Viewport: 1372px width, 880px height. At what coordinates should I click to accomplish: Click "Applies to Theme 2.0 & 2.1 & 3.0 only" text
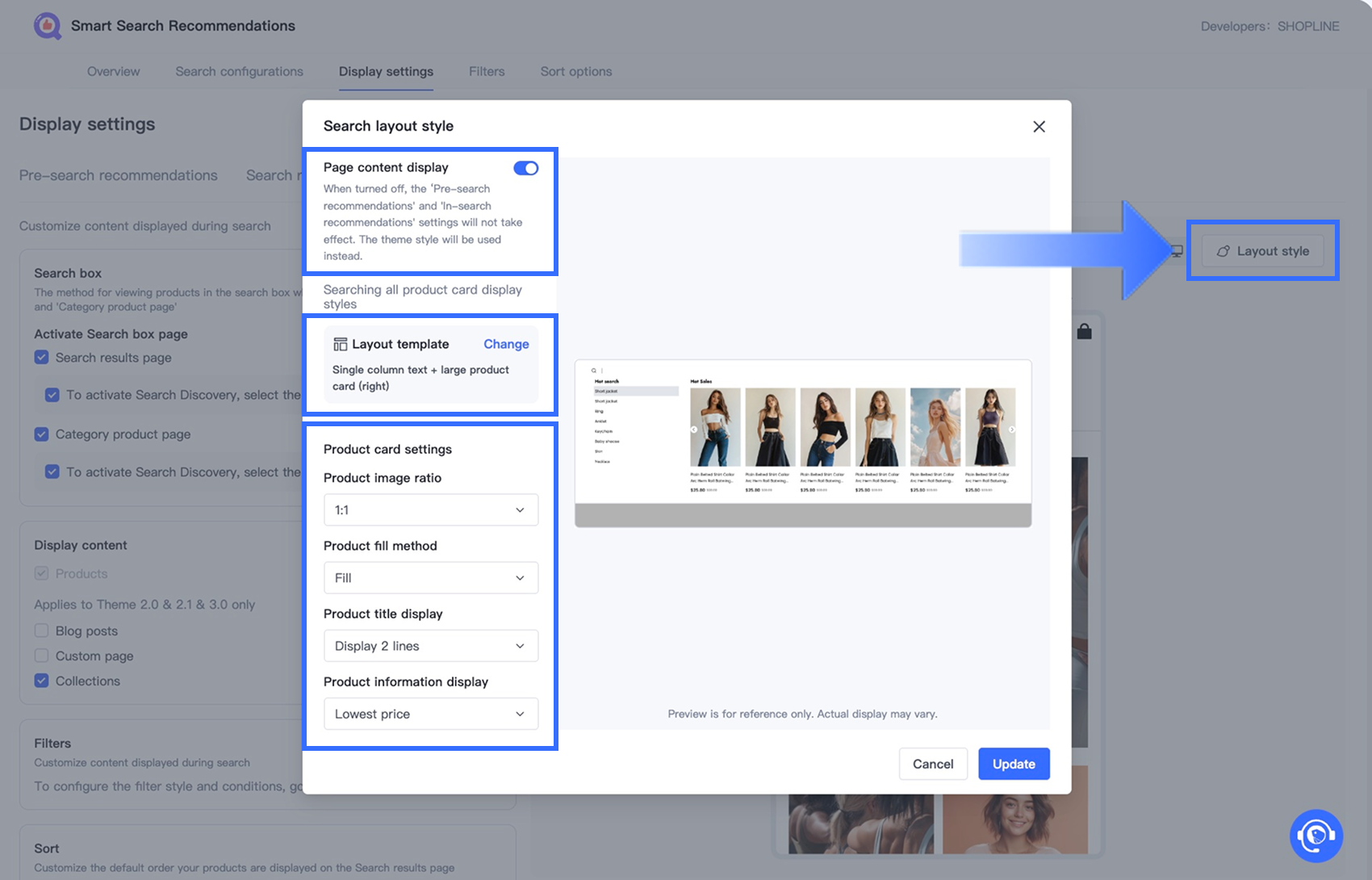tap(144, 604)
